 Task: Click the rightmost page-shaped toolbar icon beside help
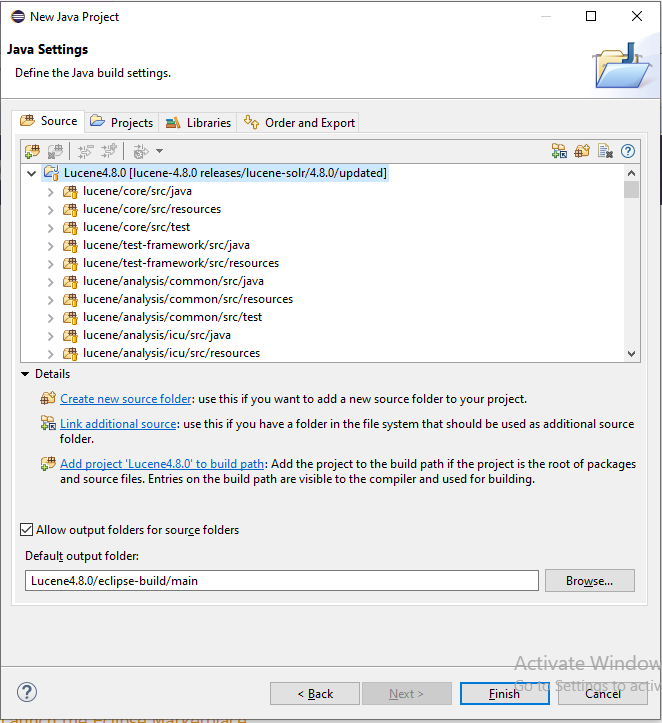(x=605, y=151)
